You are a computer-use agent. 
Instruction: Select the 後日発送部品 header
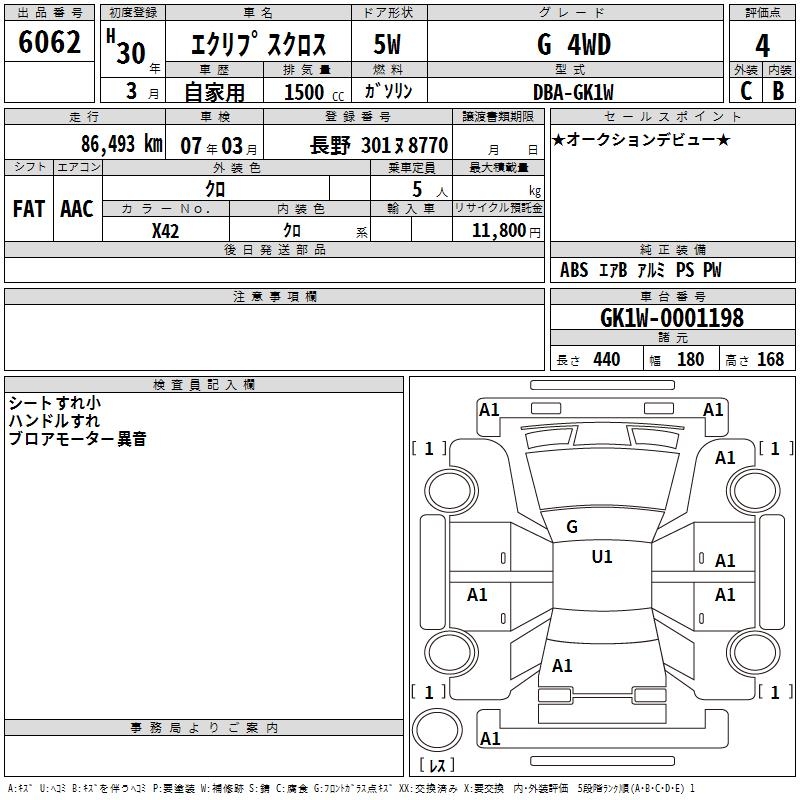[x=274, y=249]
